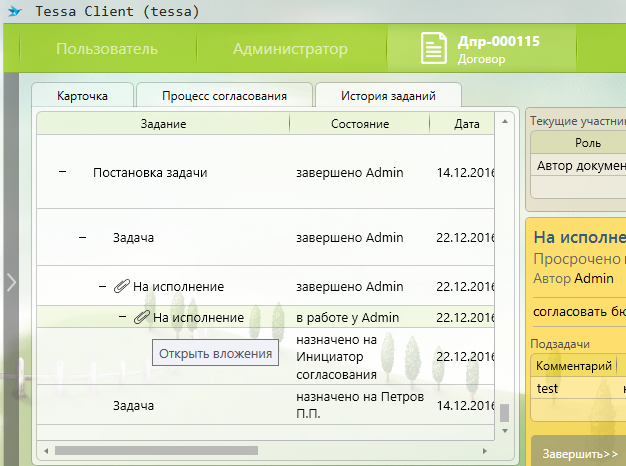Switch to the Карточка tab
The height and width of the screenshot is (466, 626).
click(x=82, y=96)
